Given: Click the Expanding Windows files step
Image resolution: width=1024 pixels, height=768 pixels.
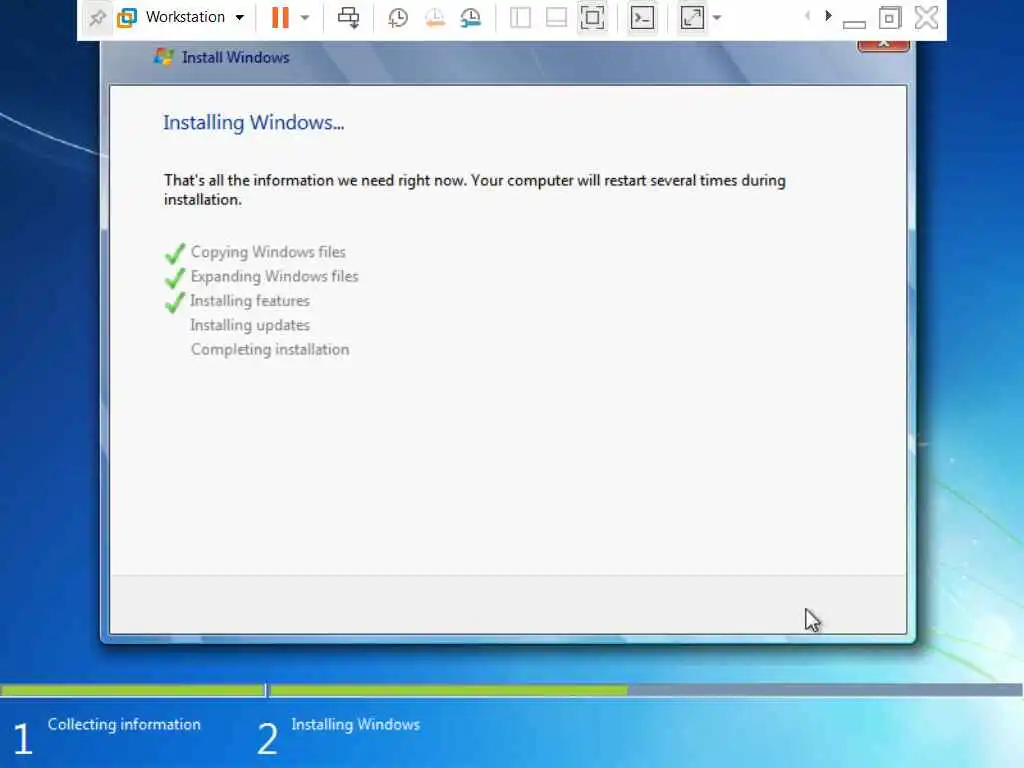Looking at the screenshot, I should [274, 276].
